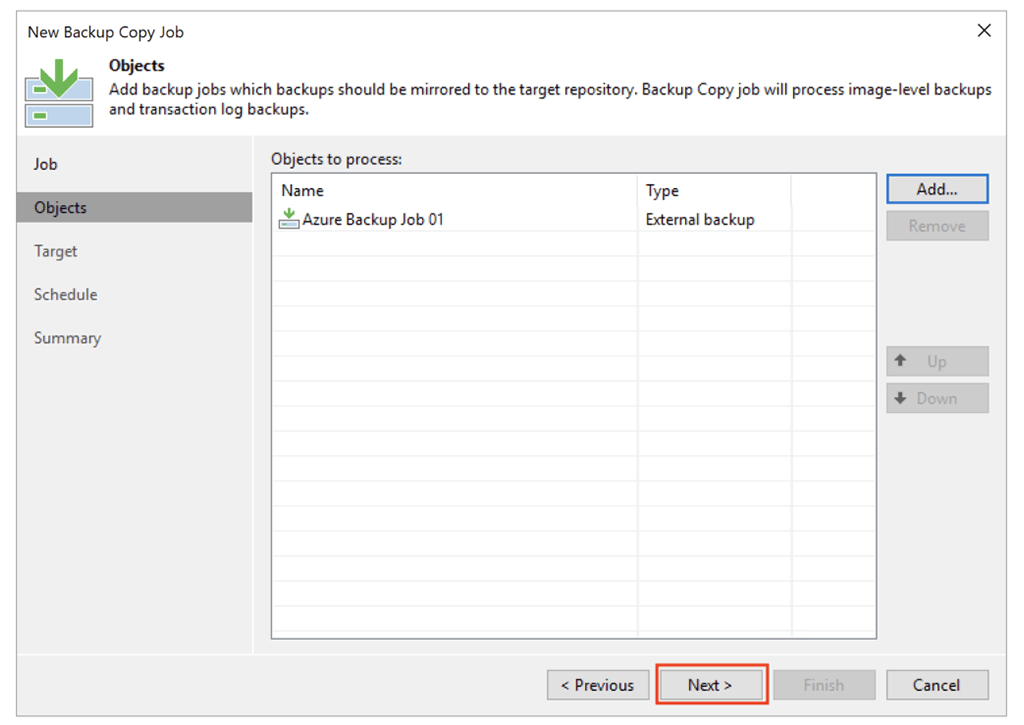This screenshot has height=725, width=1024.
Task: Click the backup copy job wizard icon
Action: pyautogui.click(x=59, y=93)
